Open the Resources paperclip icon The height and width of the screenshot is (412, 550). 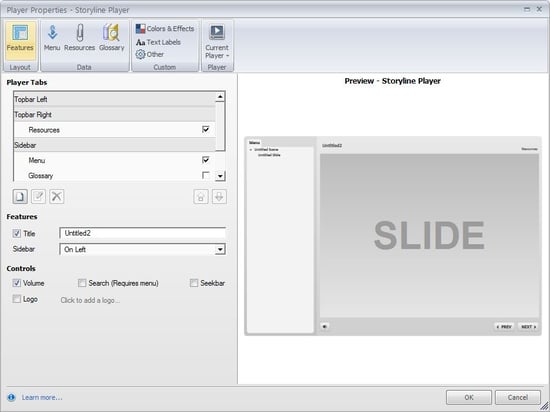(80, 38)
